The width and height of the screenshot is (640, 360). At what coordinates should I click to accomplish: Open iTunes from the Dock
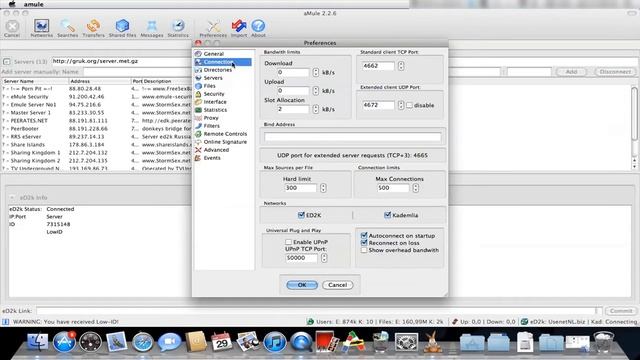click(274, 342)
